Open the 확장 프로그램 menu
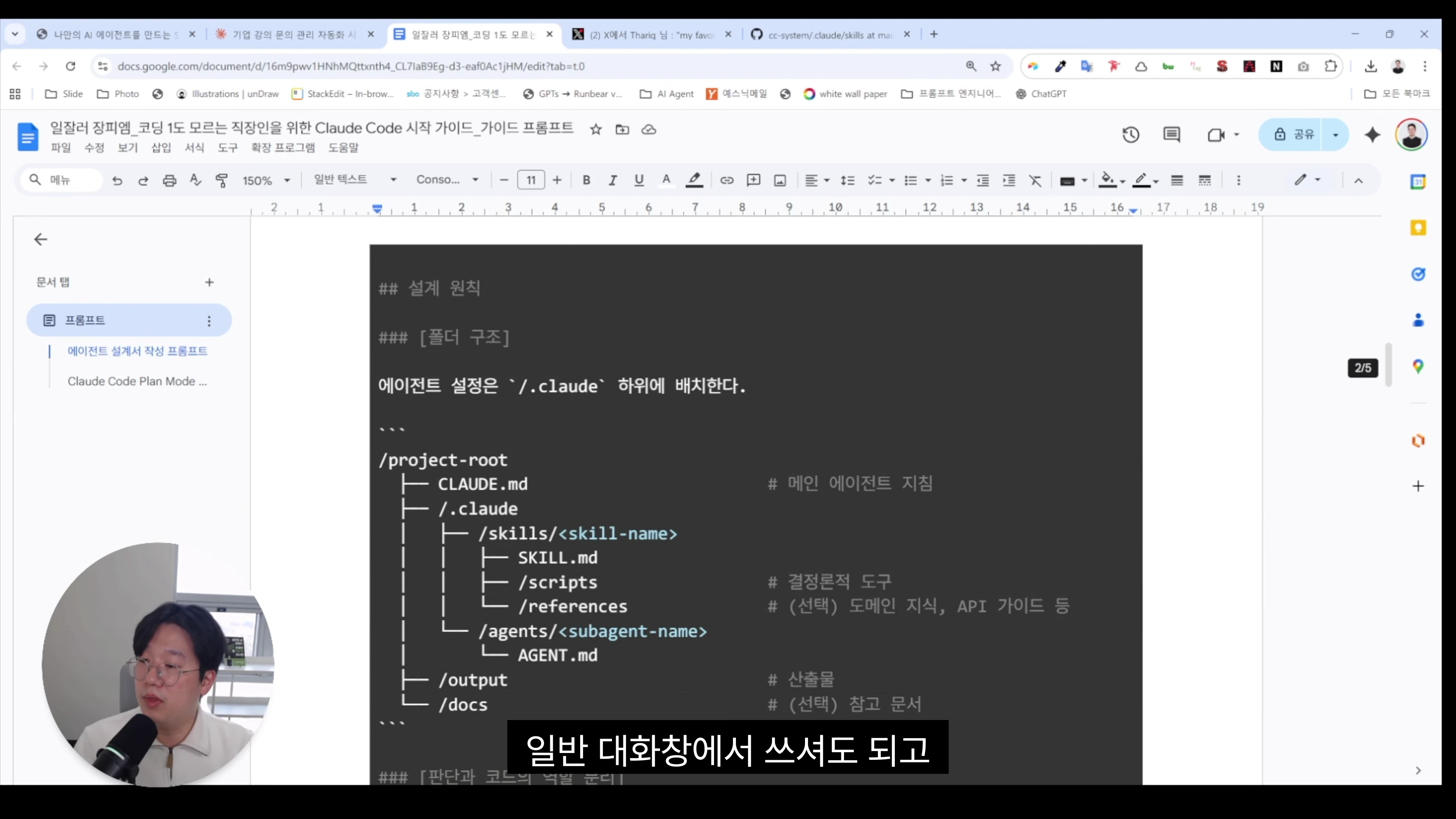The image size is (1456, 819). [x=283, y=148]
